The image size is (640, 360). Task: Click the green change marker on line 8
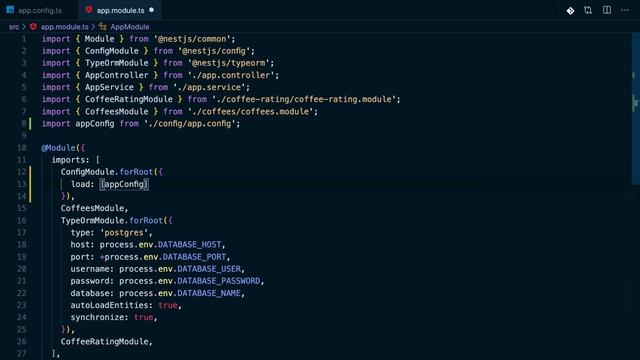[x=30, y=124]
